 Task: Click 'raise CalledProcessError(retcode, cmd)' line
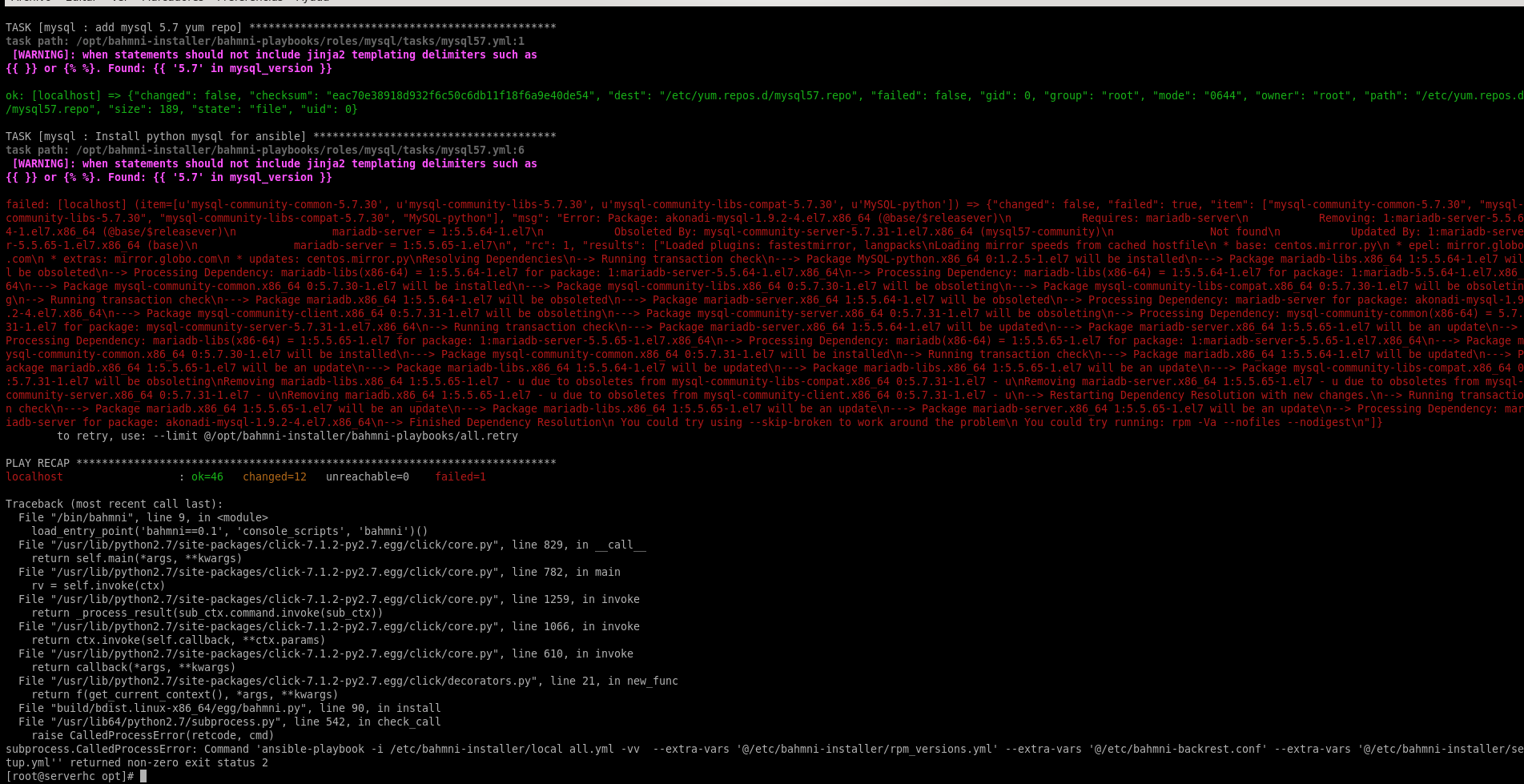[152, 735]
